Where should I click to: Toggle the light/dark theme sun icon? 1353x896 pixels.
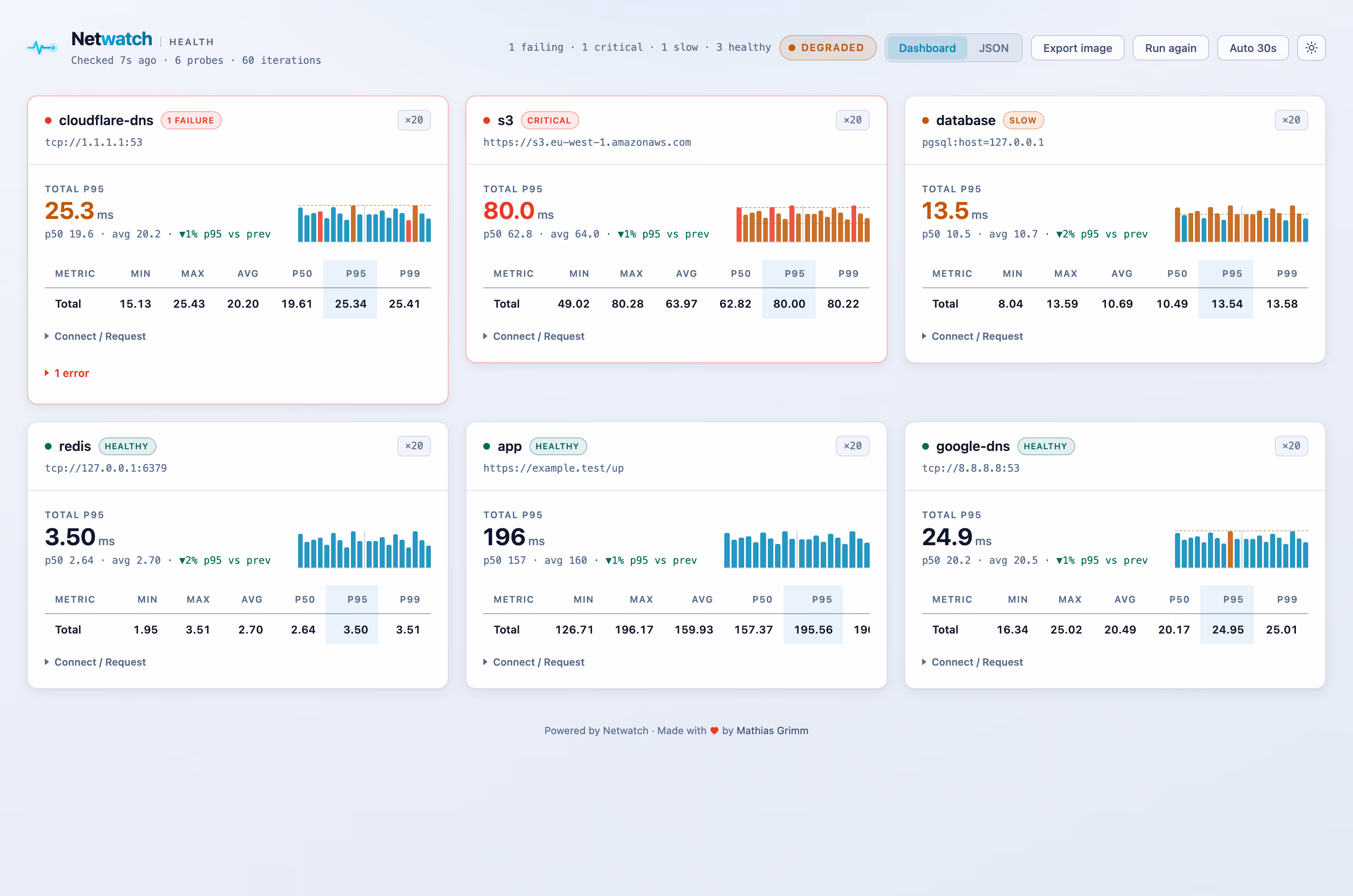pyautogui.click(x=1311, y=48)
